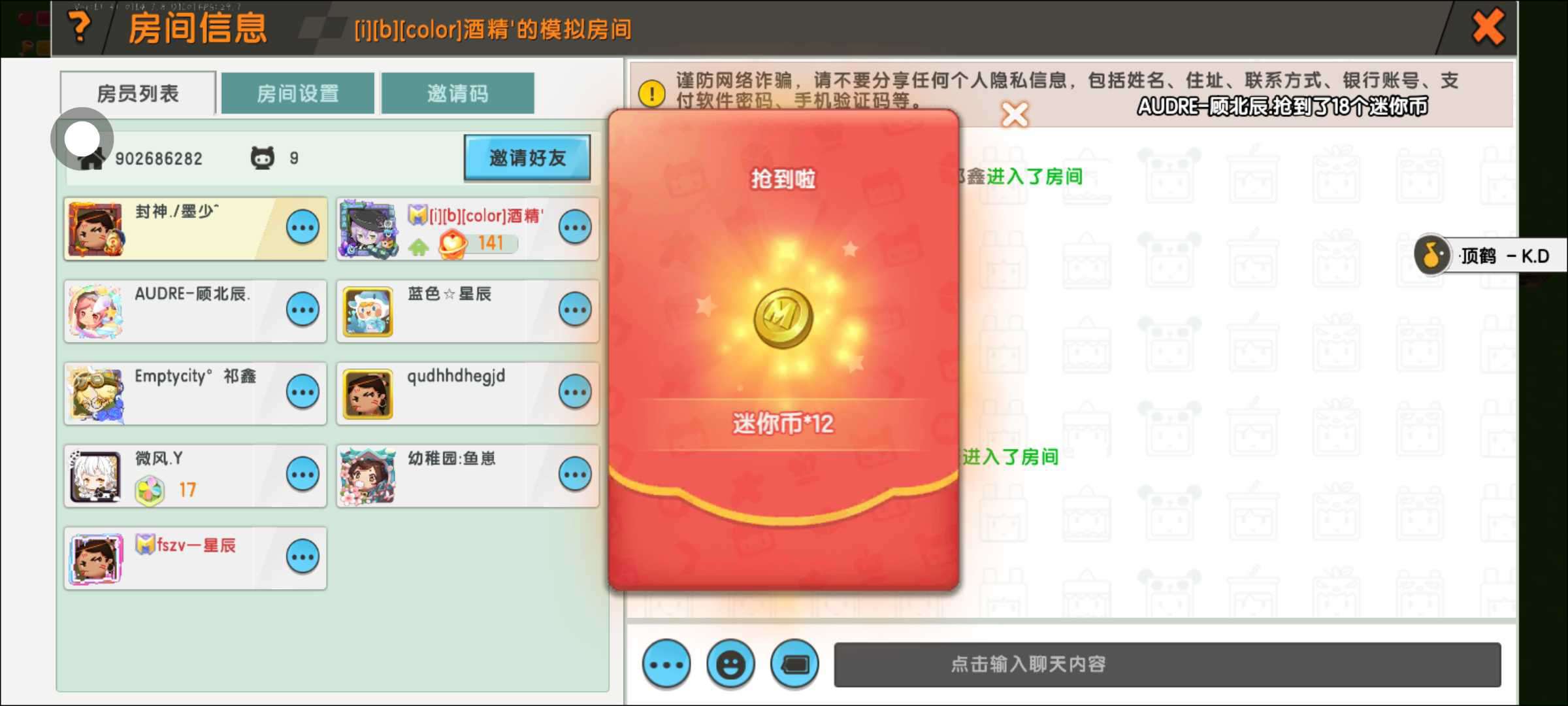Click the gold mini coin in red envelope

pyautogui.click(x=783, y=318)
